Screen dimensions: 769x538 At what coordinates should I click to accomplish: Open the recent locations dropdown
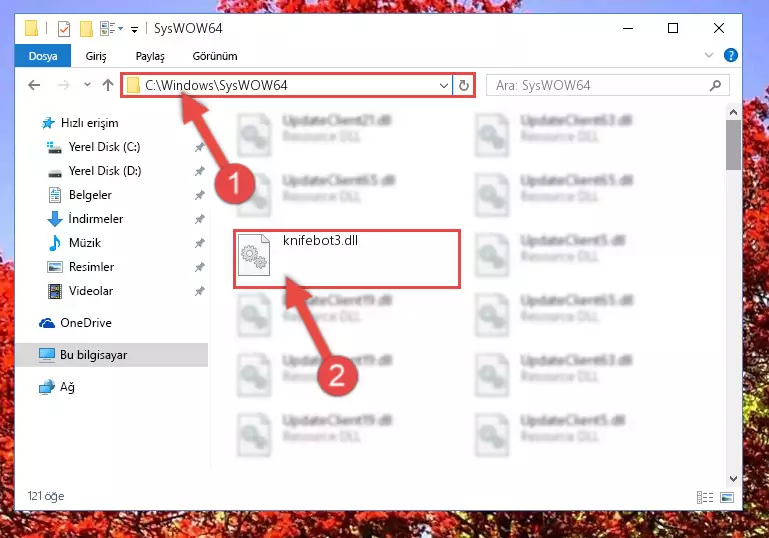pyautogui.click(x=87, y=85)
